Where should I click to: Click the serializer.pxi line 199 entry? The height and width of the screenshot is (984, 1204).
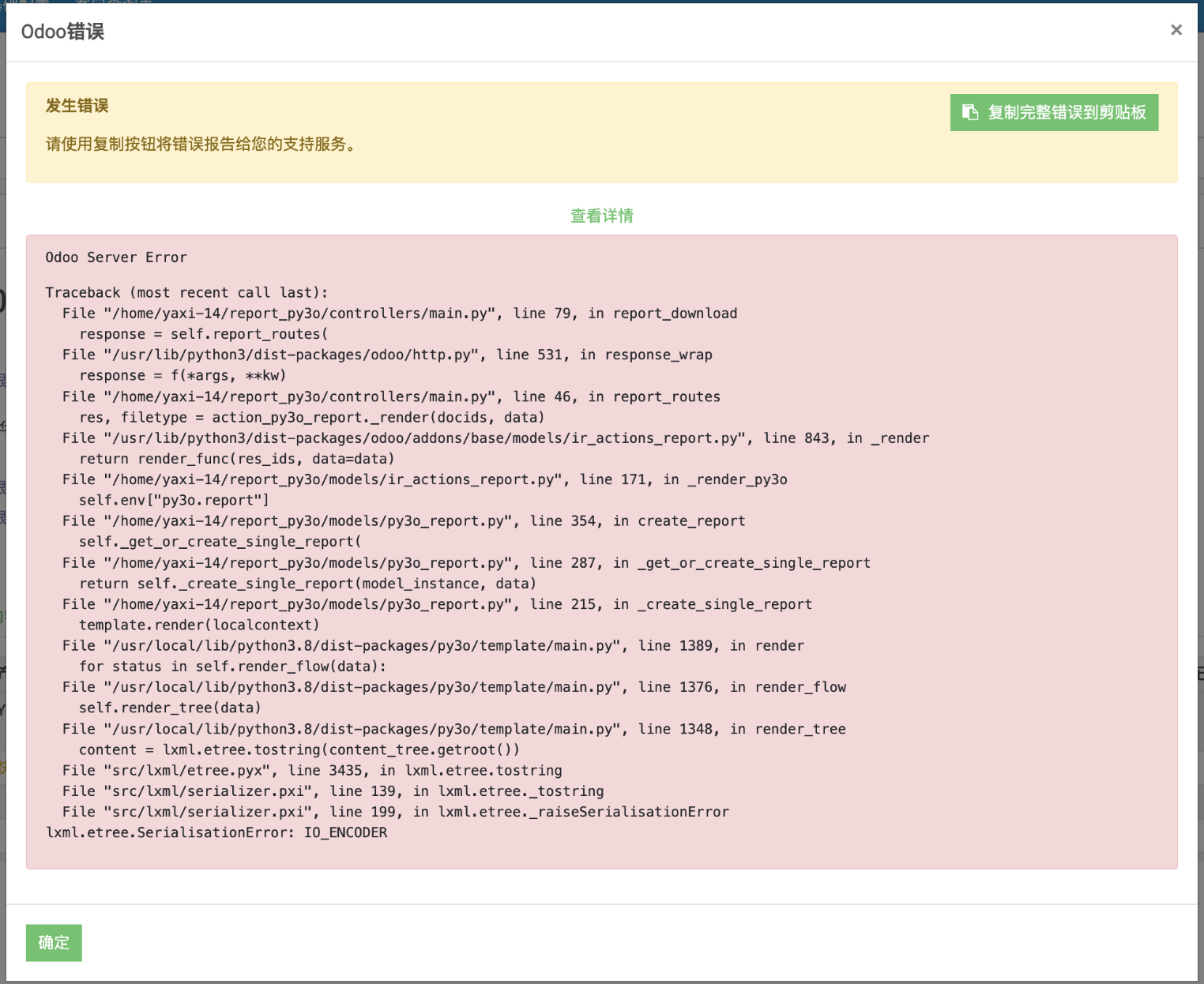click(396, 812)
